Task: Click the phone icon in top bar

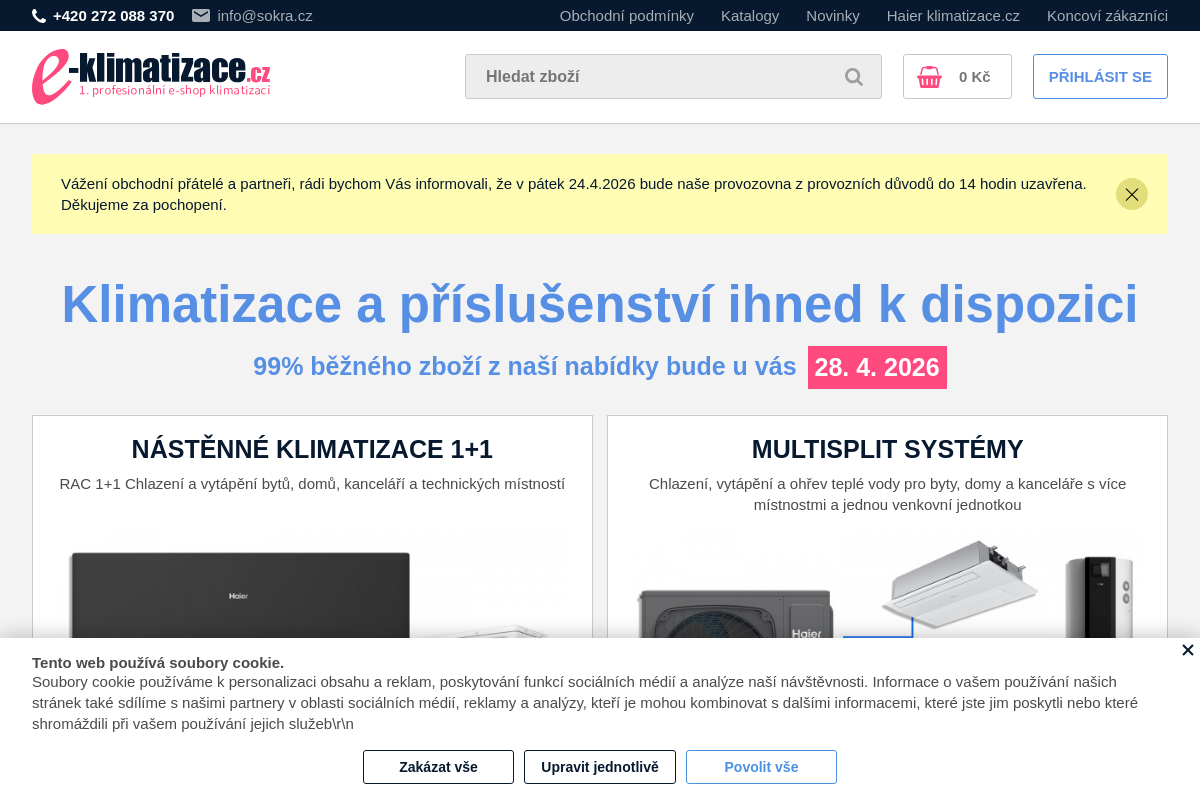Action: tap(38, 15)
